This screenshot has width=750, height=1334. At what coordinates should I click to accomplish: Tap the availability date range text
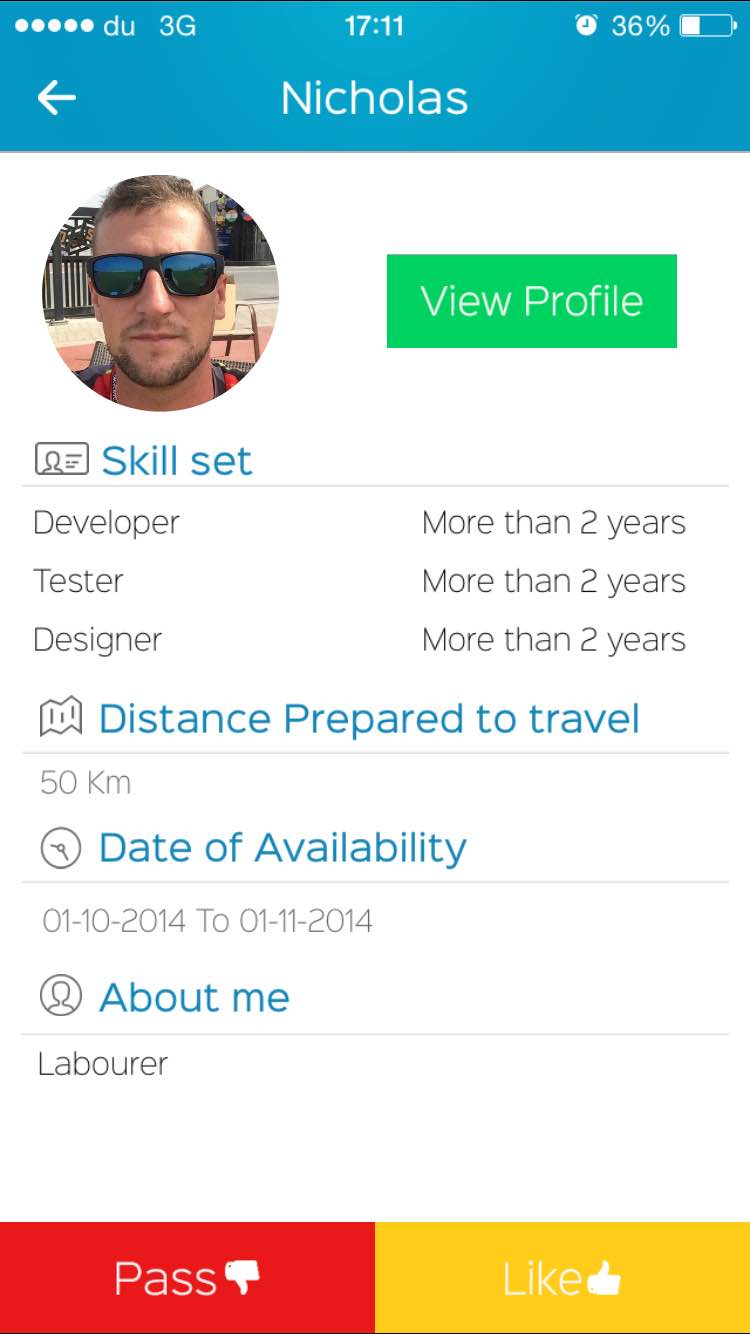[207, 920]
